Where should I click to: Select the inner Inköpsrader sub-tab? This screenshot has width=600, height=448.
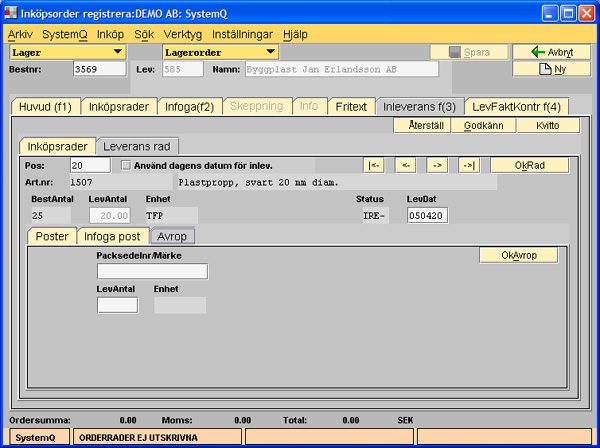pos(57,146)
